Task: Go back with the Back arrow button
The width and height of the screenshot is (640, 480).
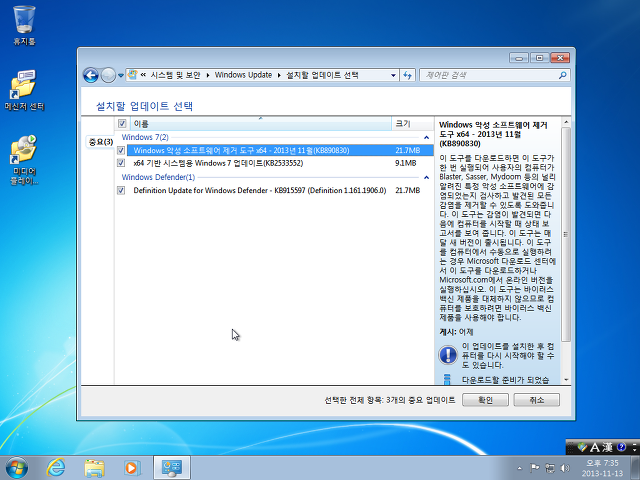Action: [x=91, y=75]
